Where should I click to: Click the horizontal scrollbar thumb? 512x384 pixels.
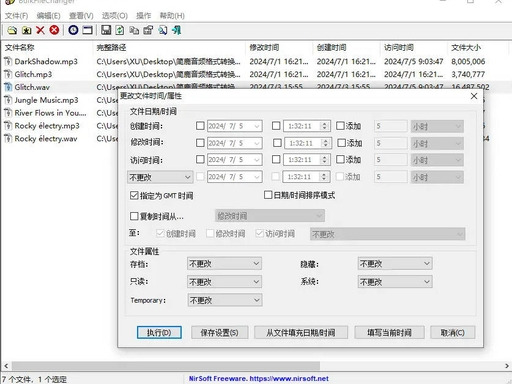(166, 366)
